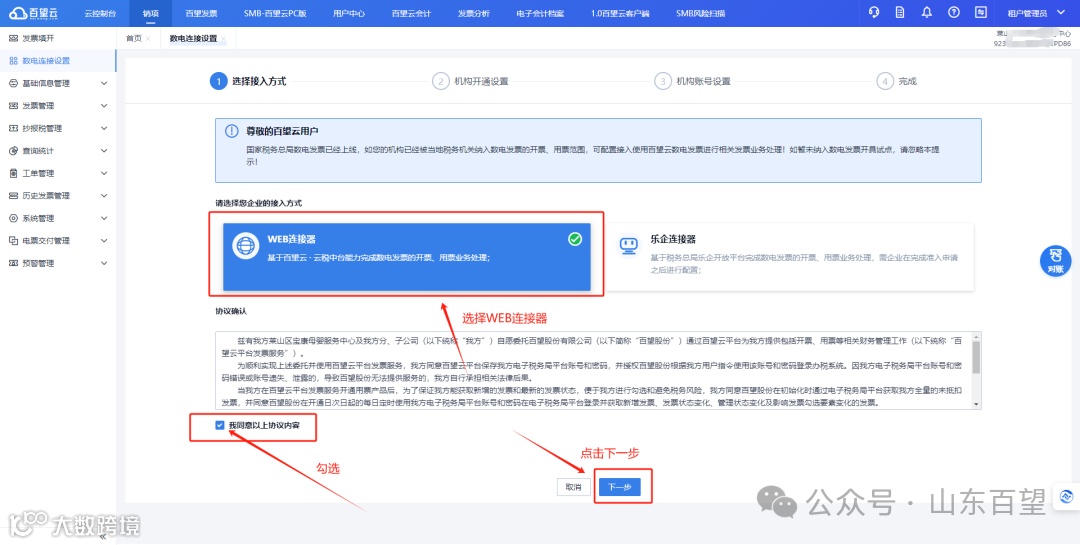Close the 数电连接设置 tab
The width and height of the screenshot is (1080, 545).
(x=223, y=39)
